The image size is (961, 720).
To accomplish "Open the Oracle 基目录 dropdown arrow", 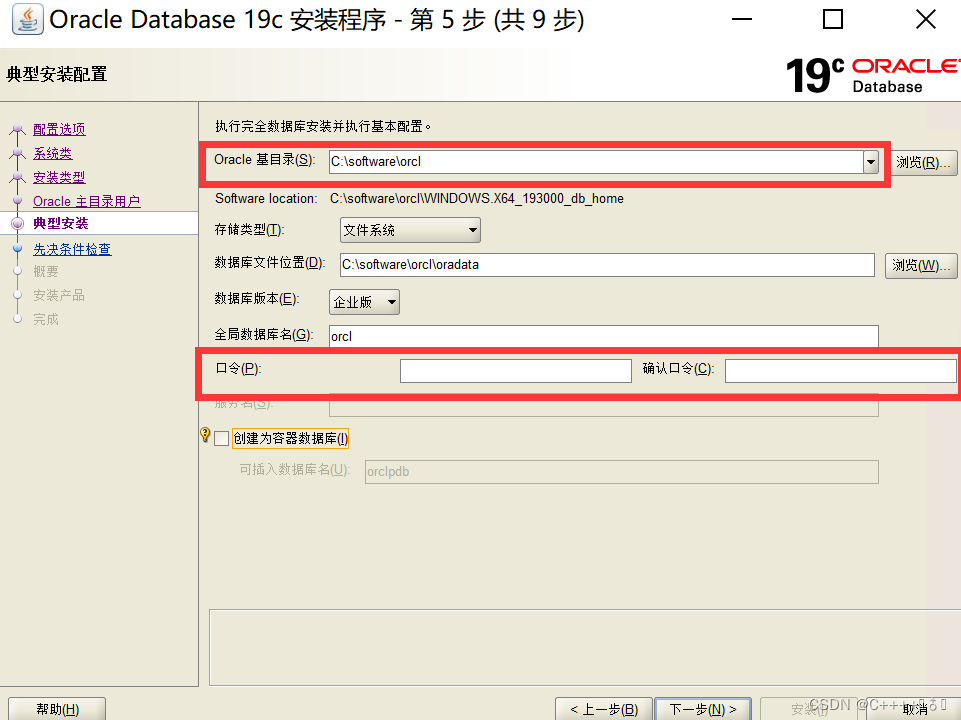I will pyautogui.click(x=870, y=162).
